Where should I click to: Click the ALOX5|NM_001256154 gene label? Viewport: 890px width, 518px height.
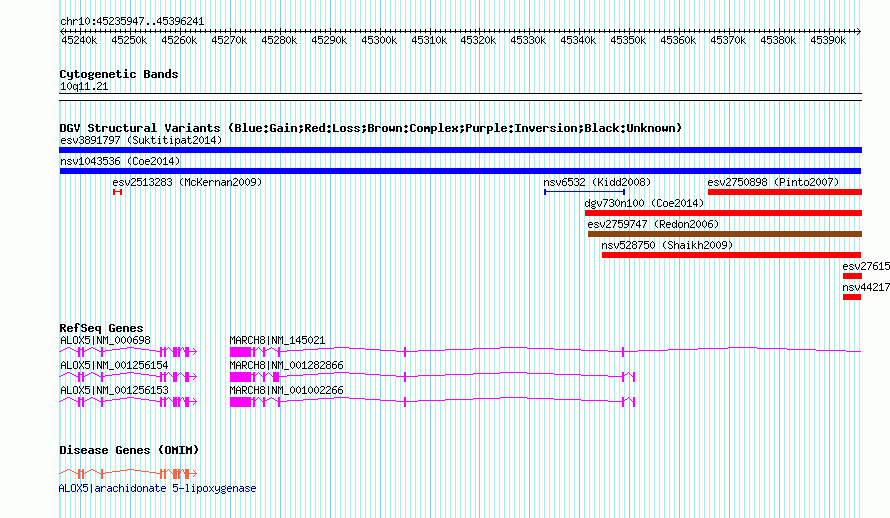(x=115, y=365)
